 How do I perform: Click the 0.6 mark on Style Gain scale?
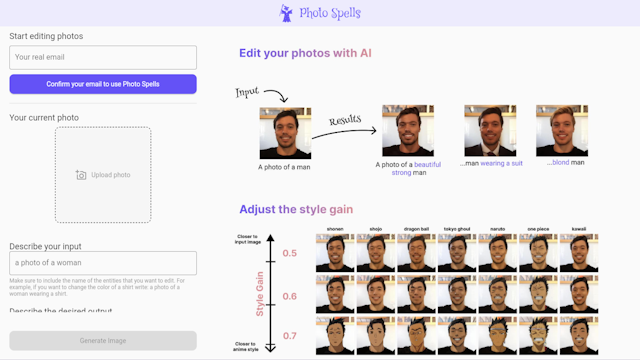(289, 296)
